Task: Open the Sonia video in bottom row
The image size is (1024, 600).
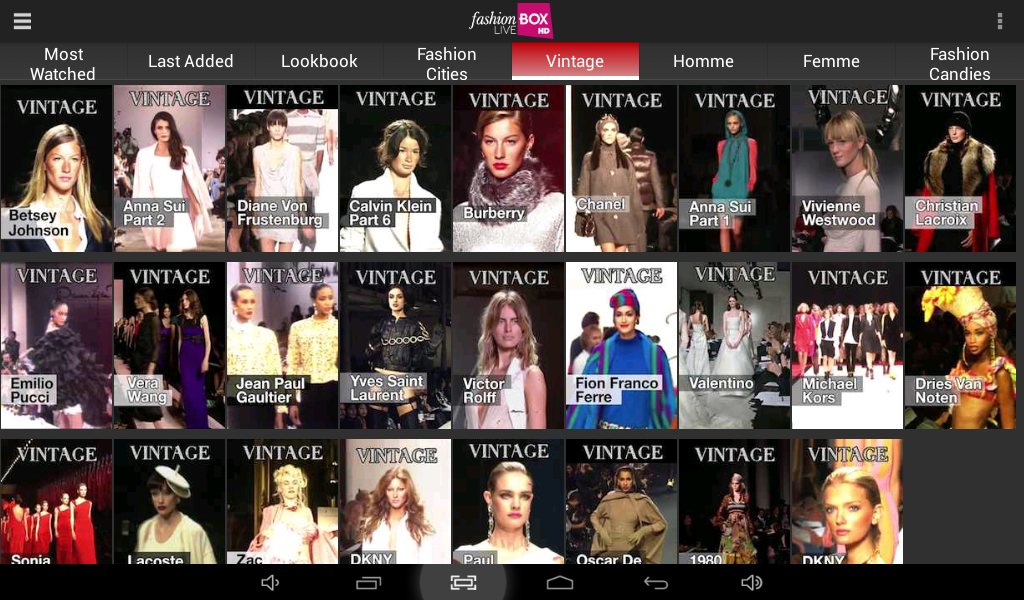Action: [x=56, y=501]
